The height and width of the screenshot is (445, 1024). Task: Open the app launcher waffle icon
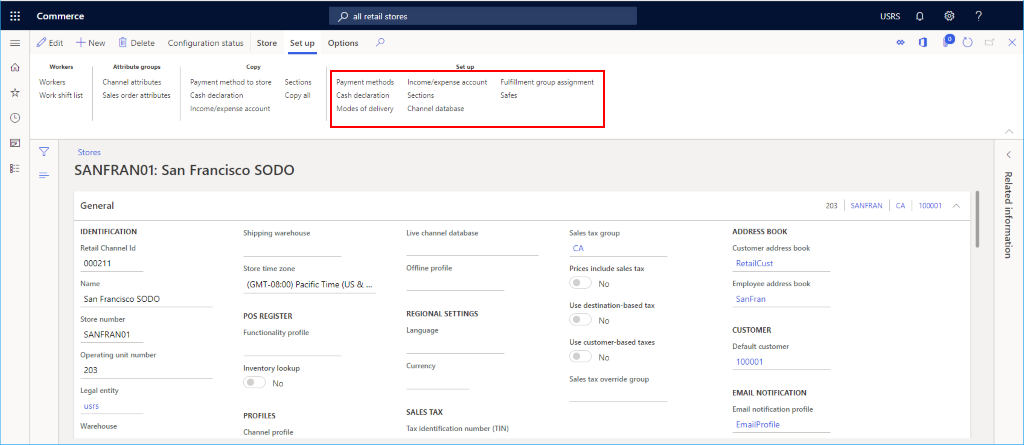point(14,16)
